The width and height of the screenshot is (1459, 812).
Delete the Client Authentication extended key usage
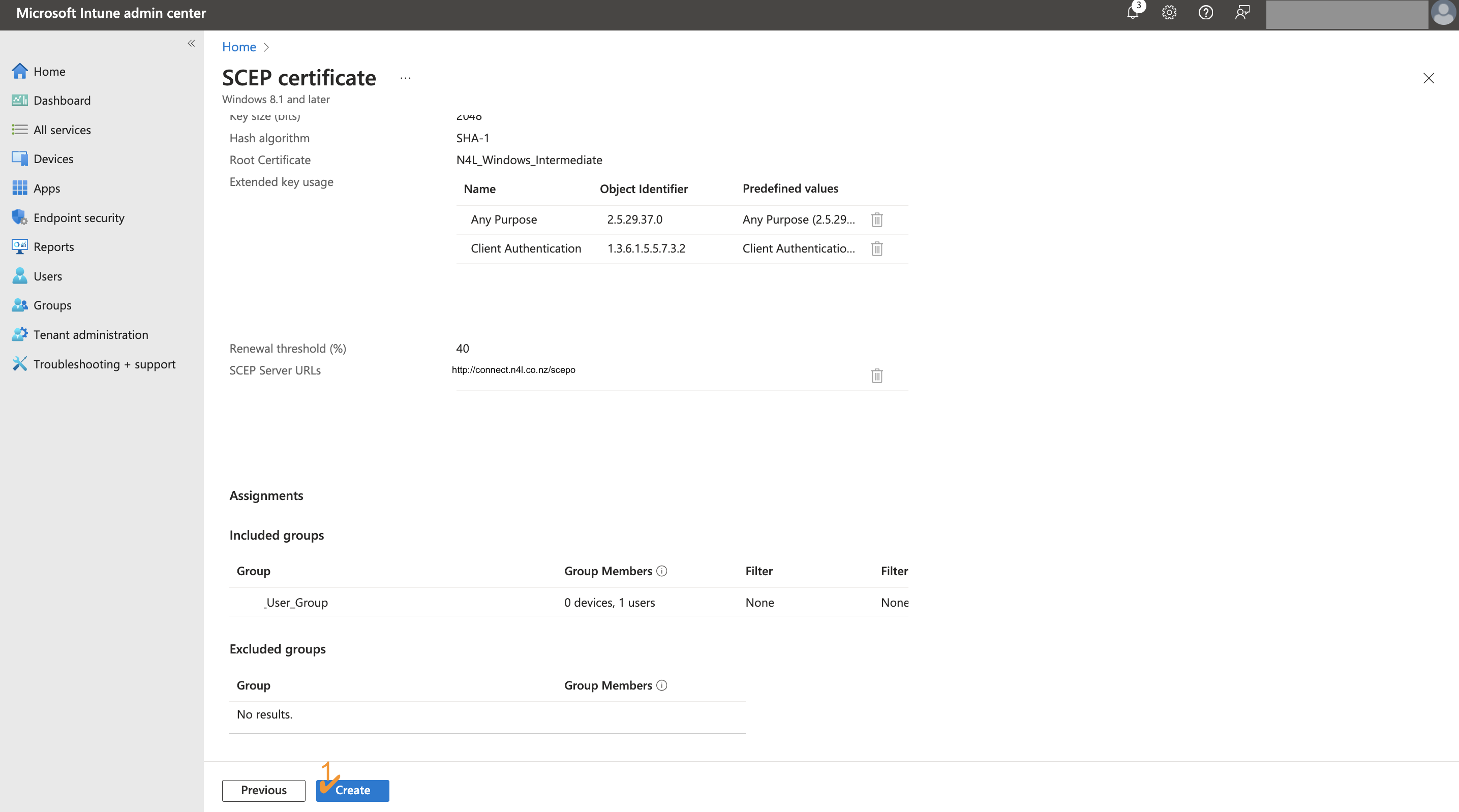pyautogui.click(x=876, y=248)
